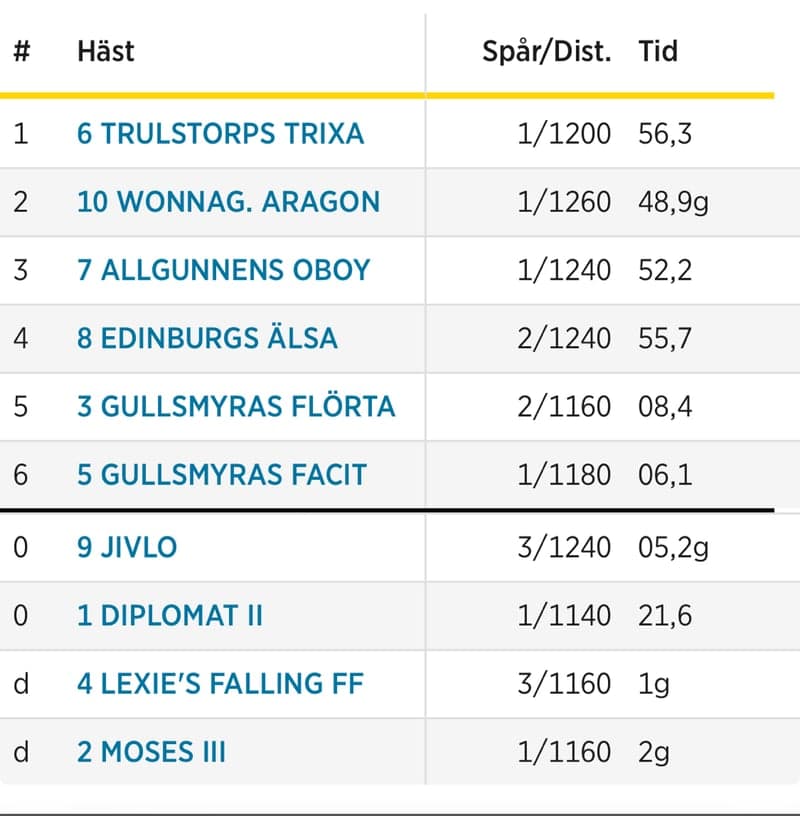Image resolution: width=800 pixels, height=816 pixels.
Task: Open 8 EDINBURGS ÄLSA details
Action: tap(207, 338)
